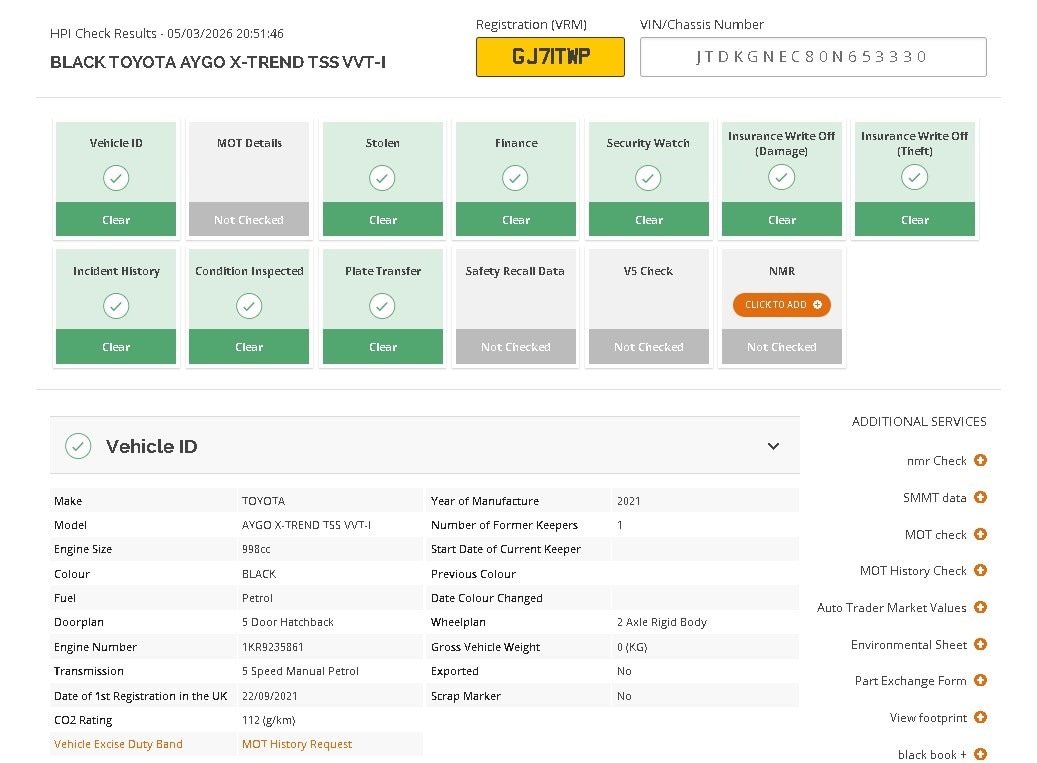Open the Vehicle ID section header

(152, 446)
